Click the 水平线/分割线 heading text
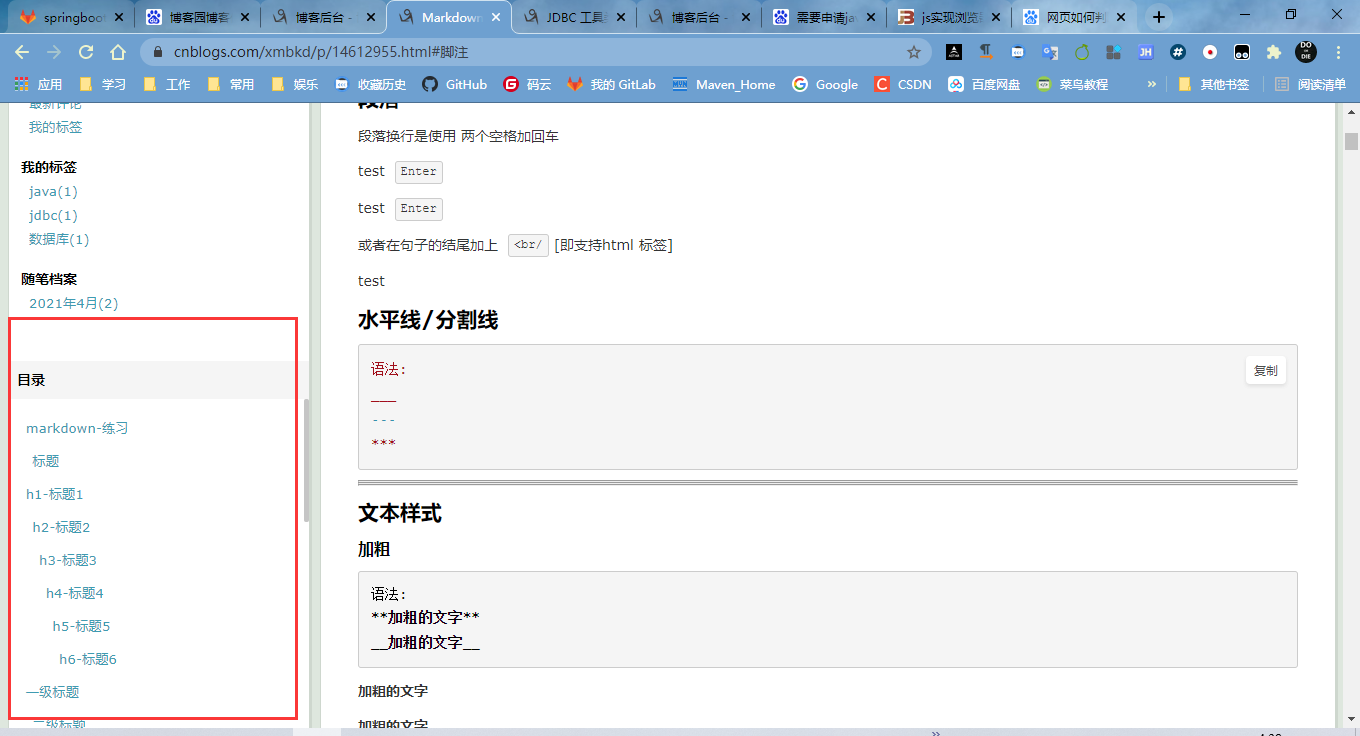The width and height of the screenshot is (1360, 736). (x=428, y=320)
